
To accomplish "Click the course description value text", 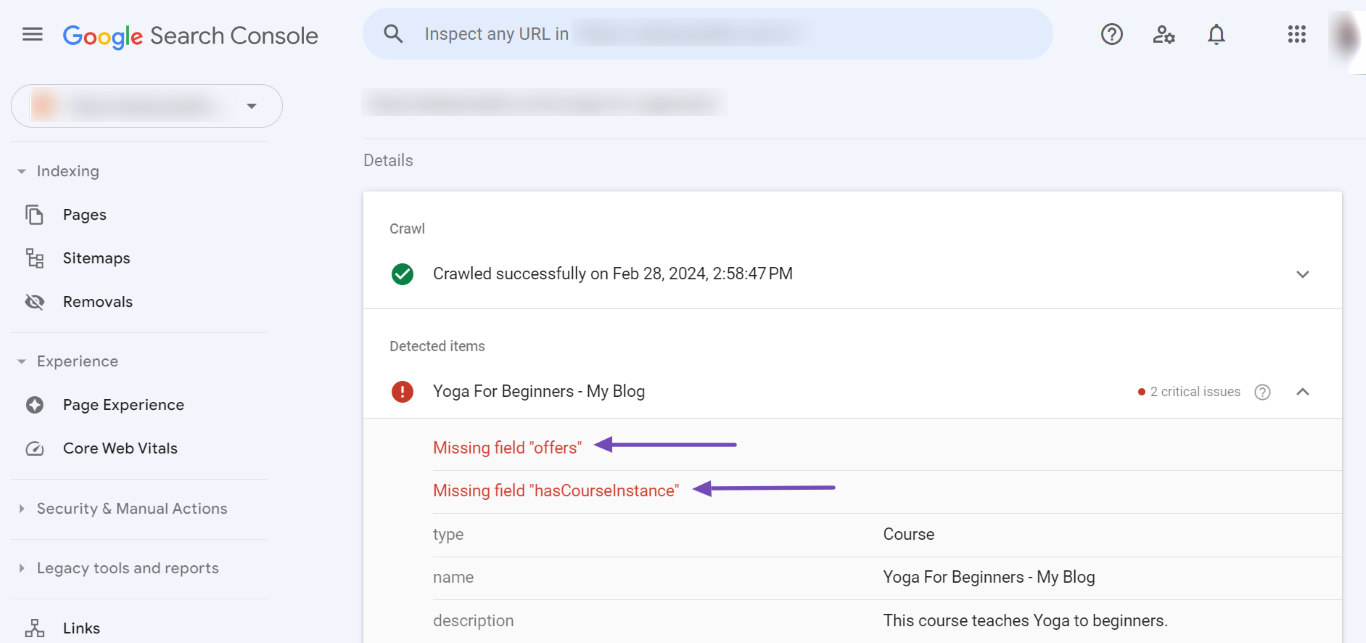I will tap(1025, 621).
